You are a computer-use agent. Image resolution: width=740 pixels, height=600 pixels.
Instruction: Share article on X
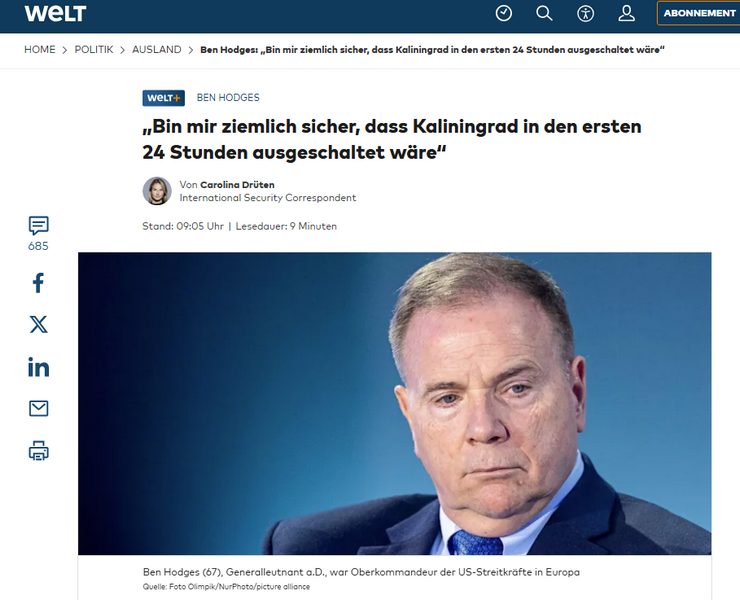(38, 324)
